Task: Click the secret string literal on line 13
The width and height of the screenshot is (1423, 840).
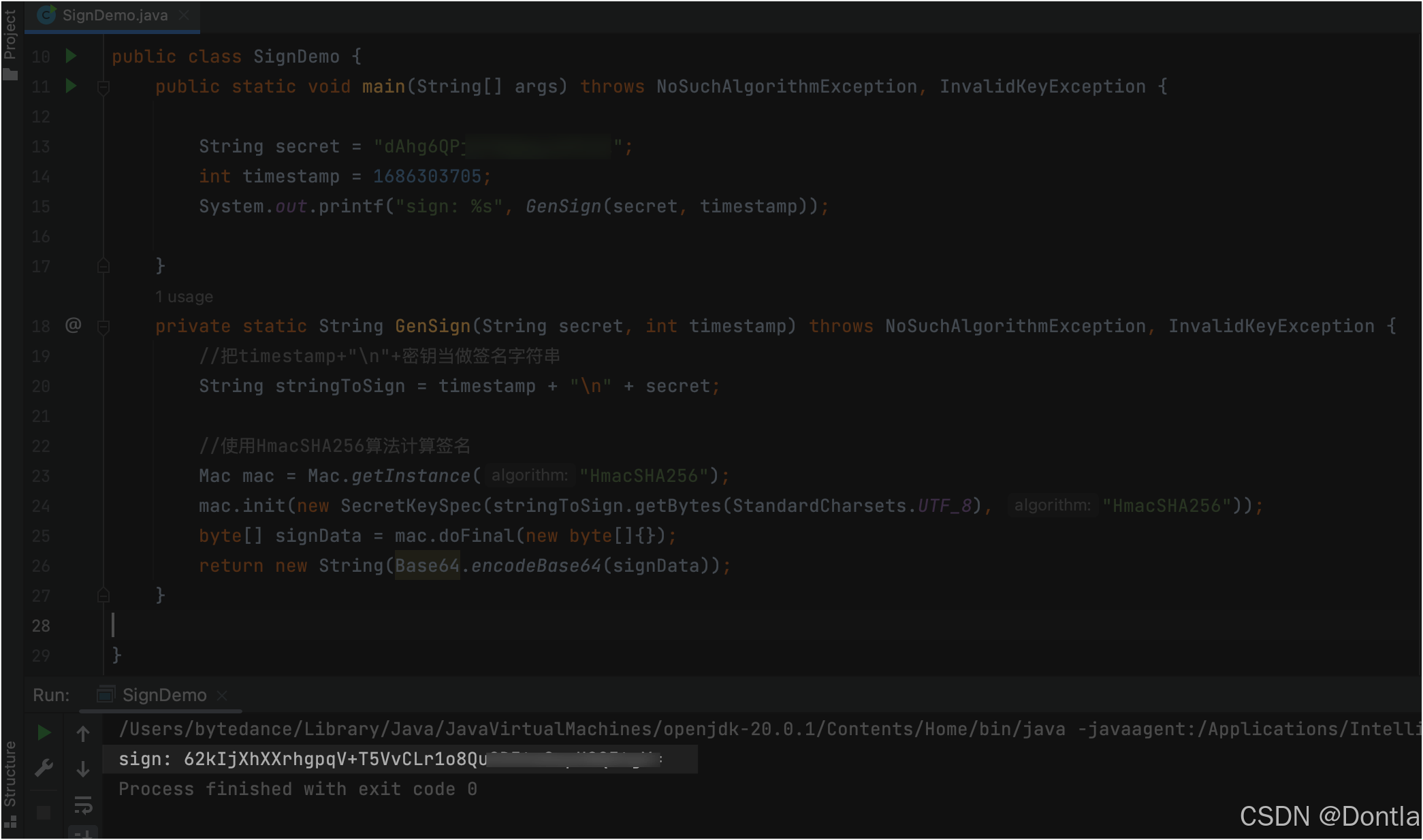Action: click(498, 146)
